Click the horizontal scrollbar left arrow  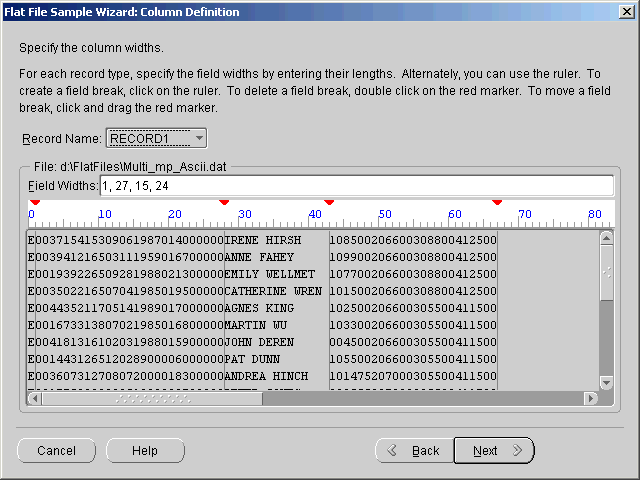[35, 398]
